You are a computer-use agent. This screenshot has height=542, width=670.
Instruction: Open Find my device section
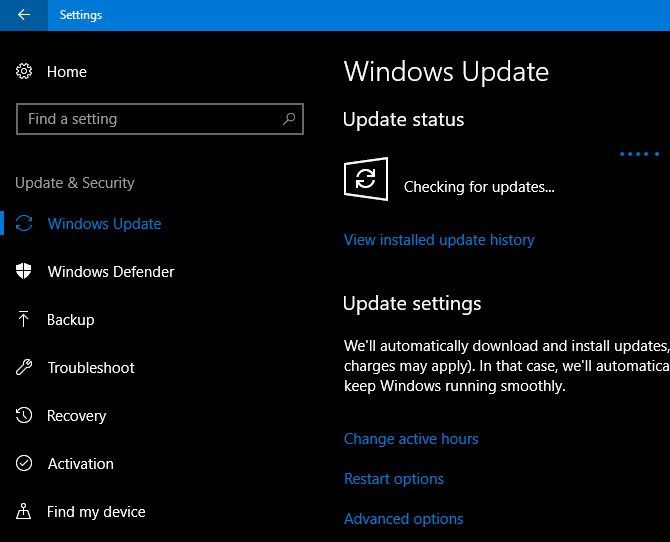(96, 512)
